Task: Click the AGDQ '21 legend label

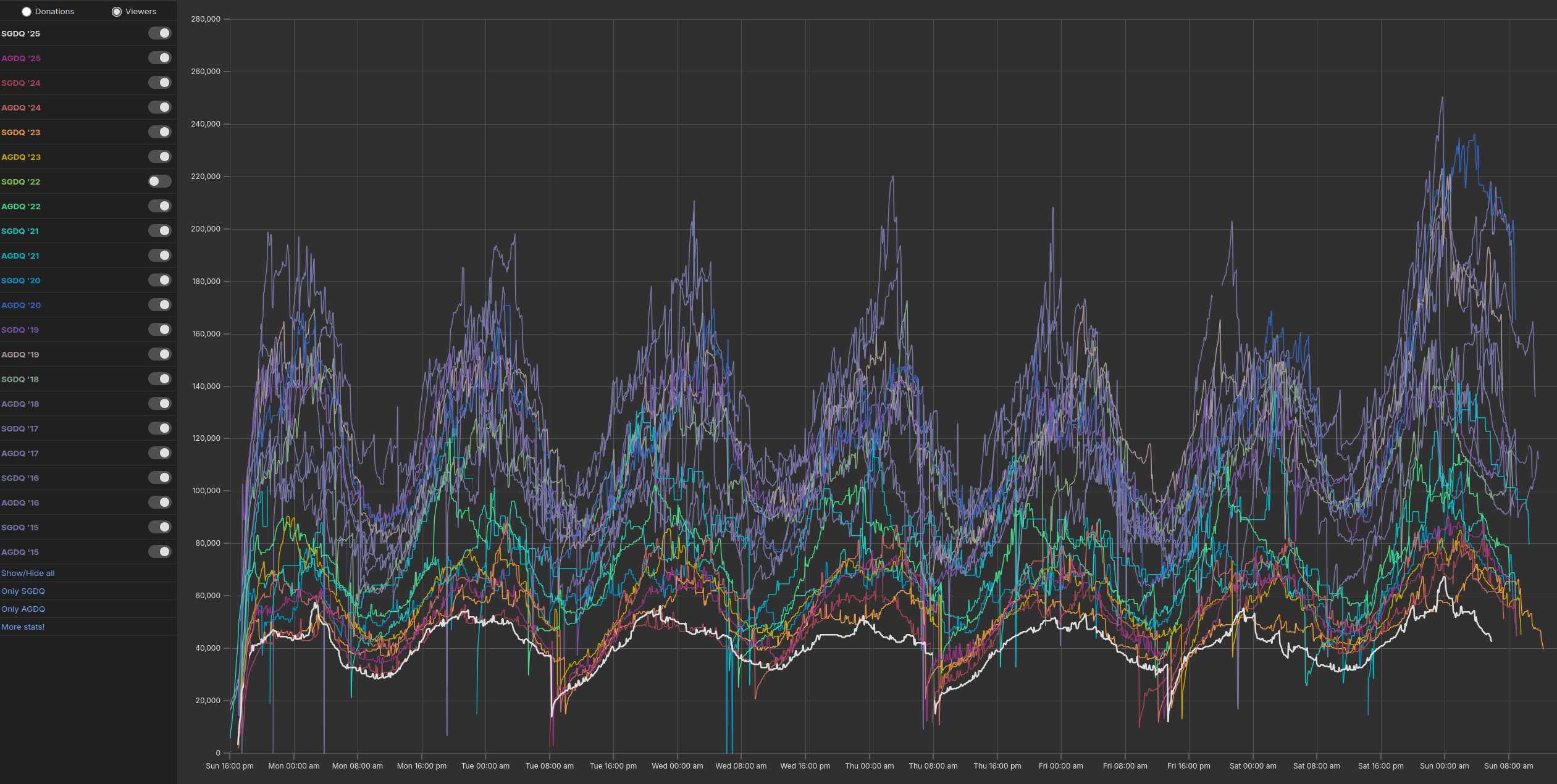Action: 20,256
